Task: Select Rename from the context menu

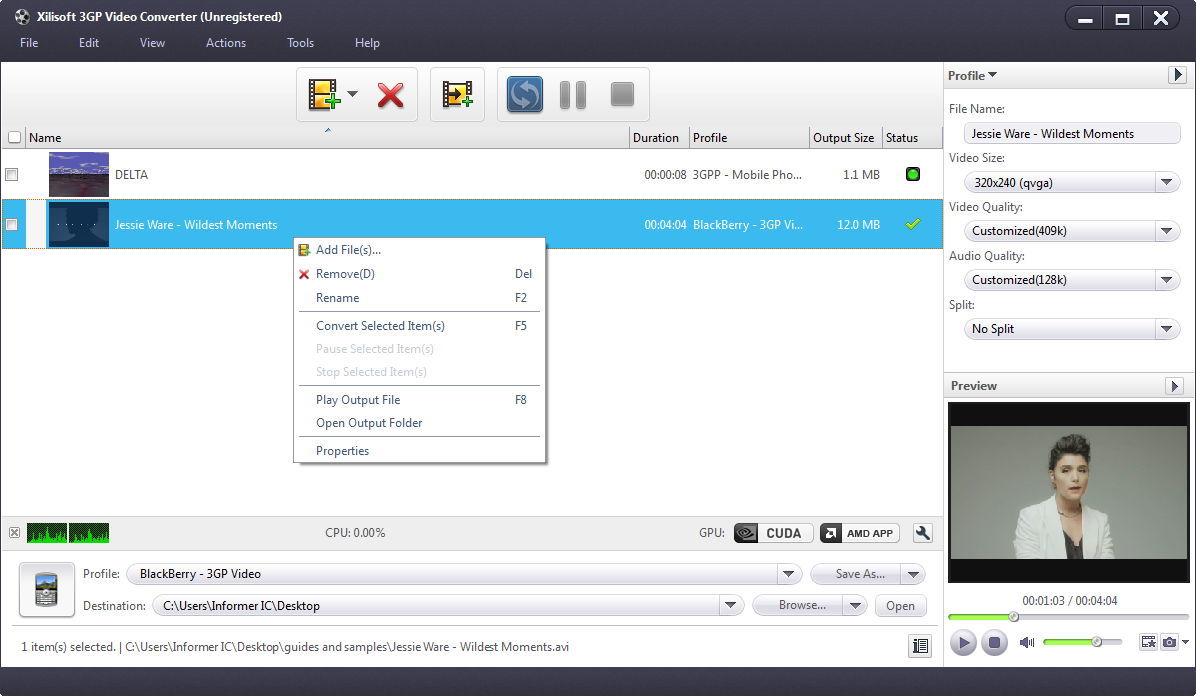Action: point(337,298)
